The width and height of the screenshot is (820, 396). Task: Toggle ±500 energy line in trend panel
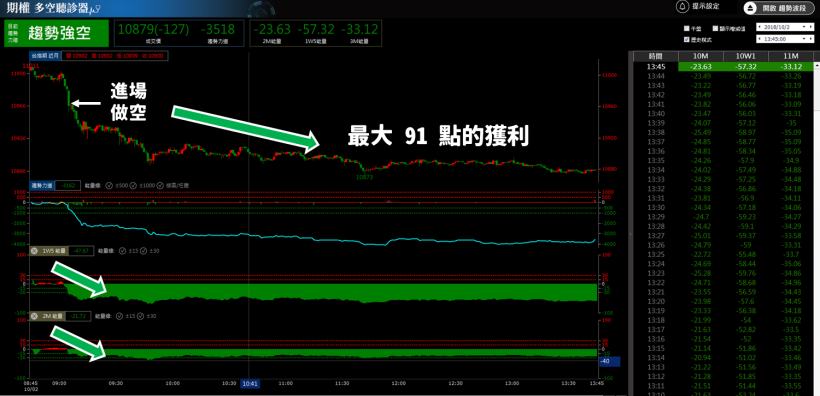pos(109,185)
